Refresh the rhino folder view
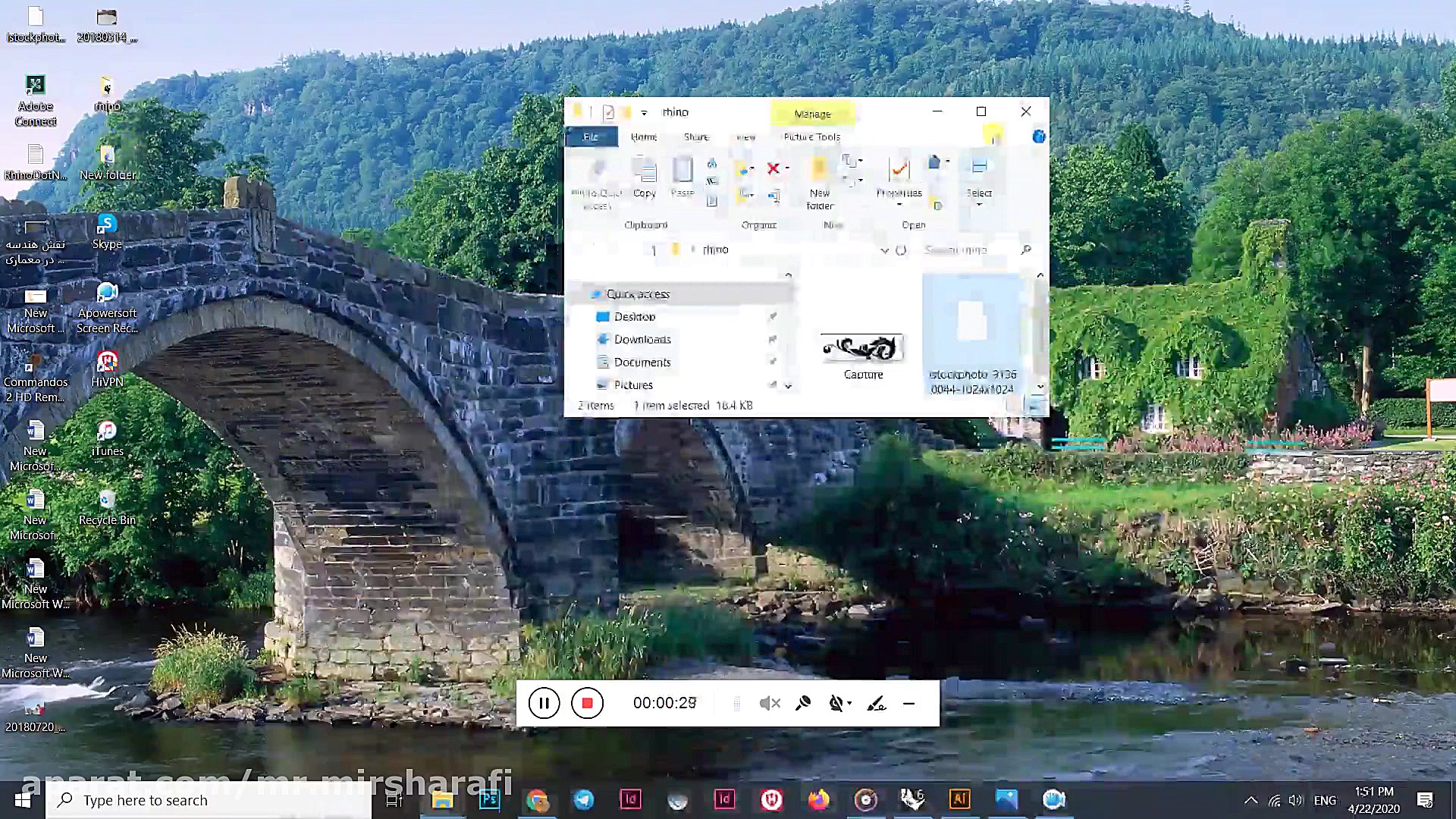This screenshot has height=819, width=1456. pyautogui.click(x=901, y=250)
